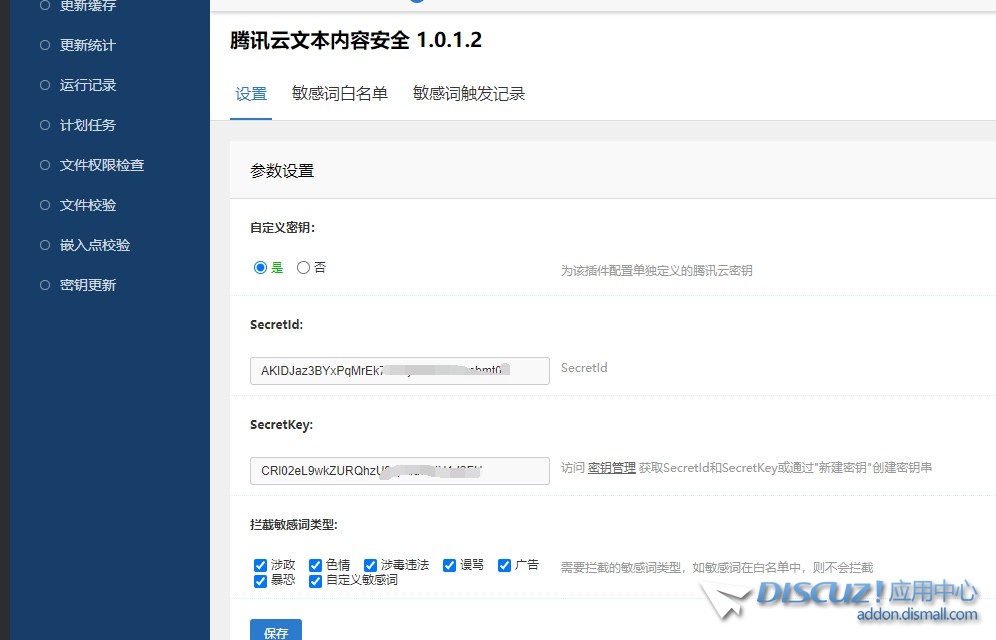Uncheck the 涉政 sensitive word type
The image size is (996, 640).
click(261, 564)
